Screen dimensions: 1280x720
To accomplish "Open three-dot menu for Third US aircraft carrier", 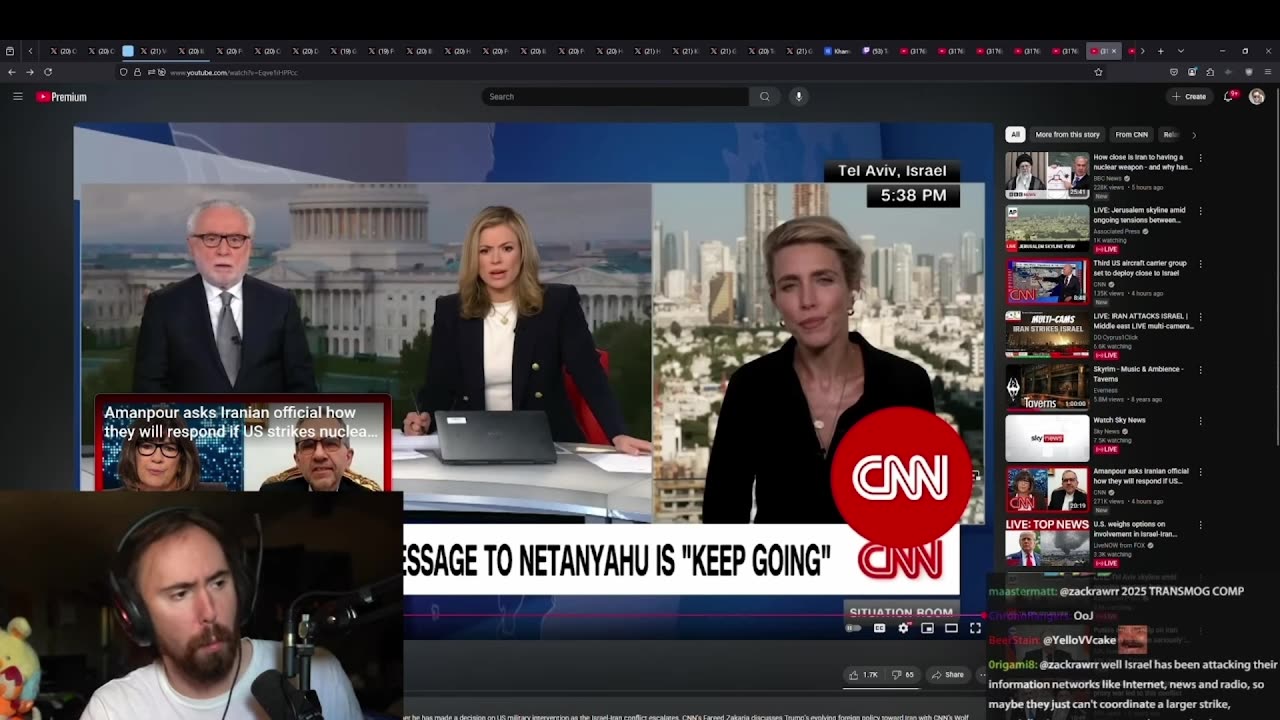I will coord(1200,264).
